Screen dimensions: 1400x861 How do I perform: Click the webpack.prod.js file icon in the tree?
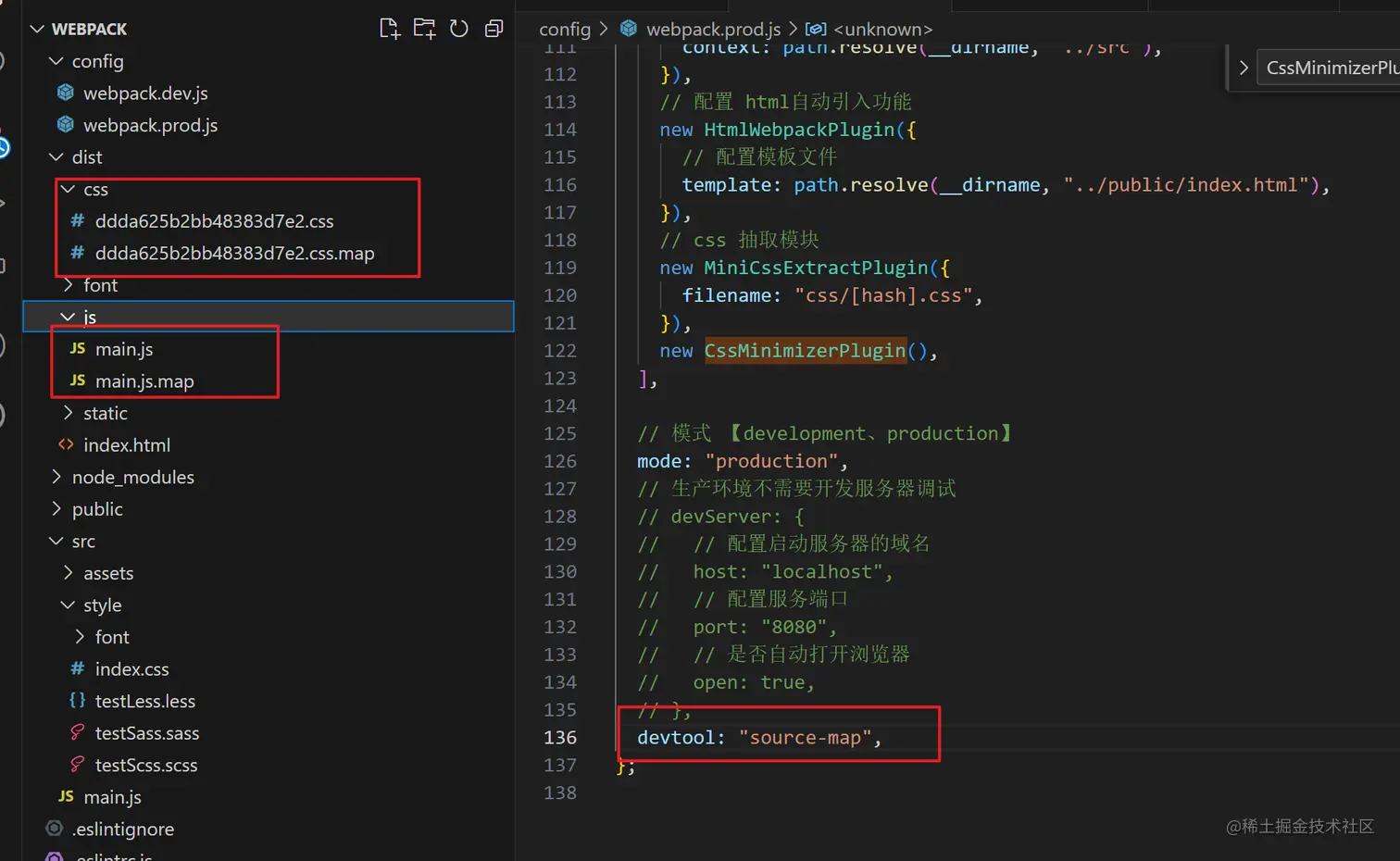point(66,125)
